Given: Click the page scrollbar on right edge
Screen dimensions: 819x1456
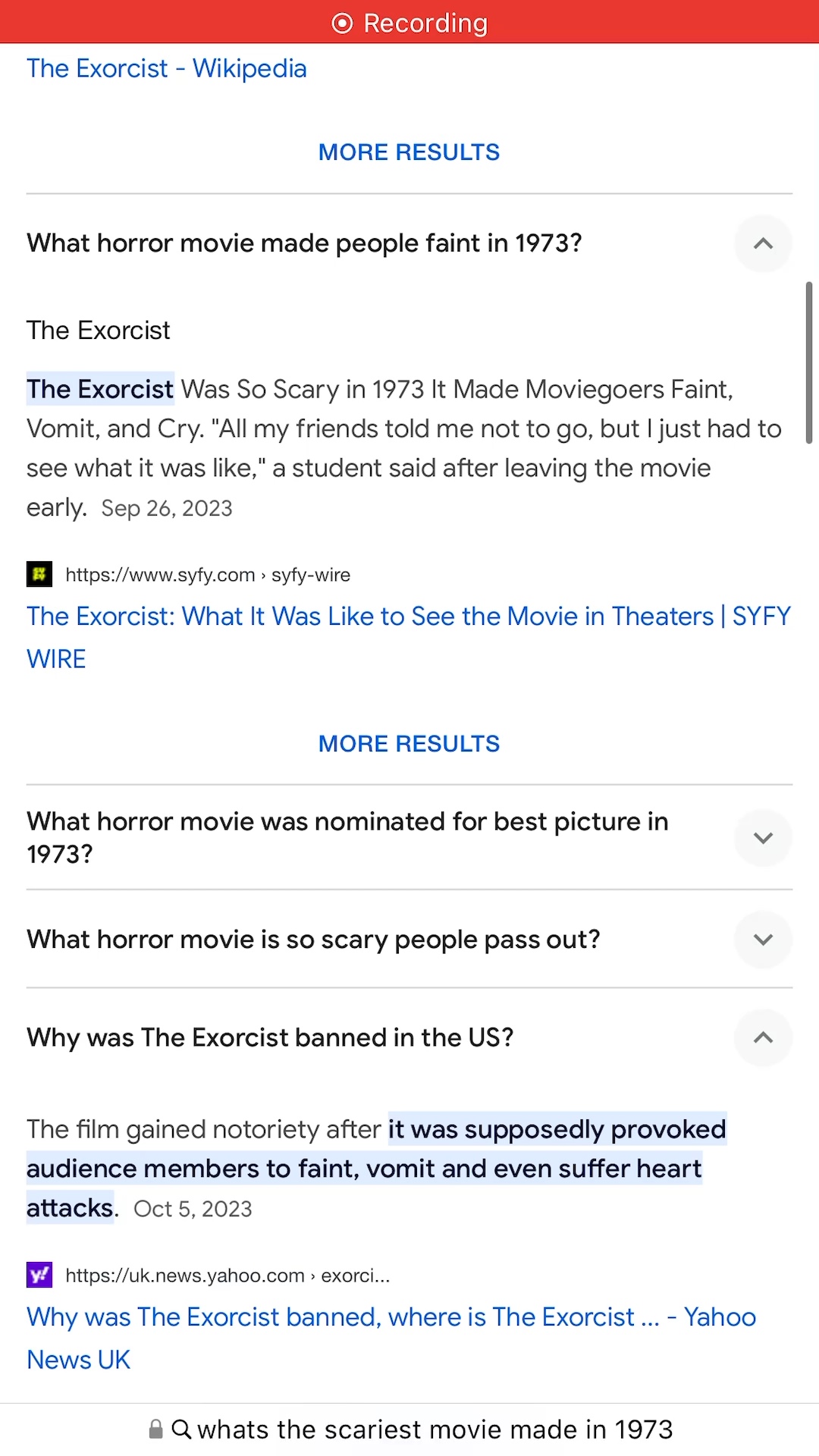Looking at the screenshot, I should (x=808, y=362).
